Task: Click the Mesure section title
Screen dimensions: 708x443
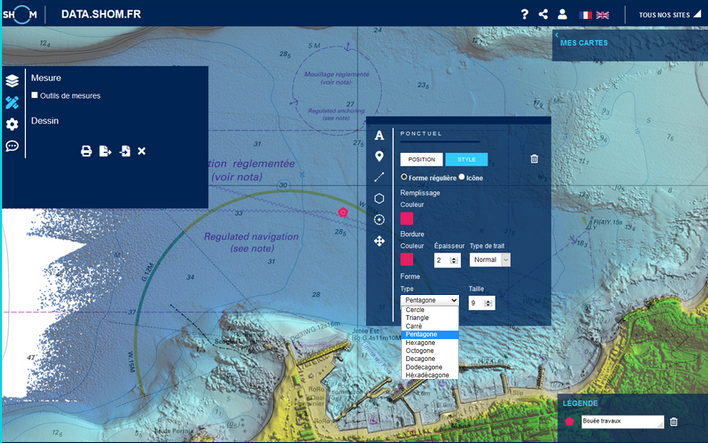Action: (x=46, y=78)
